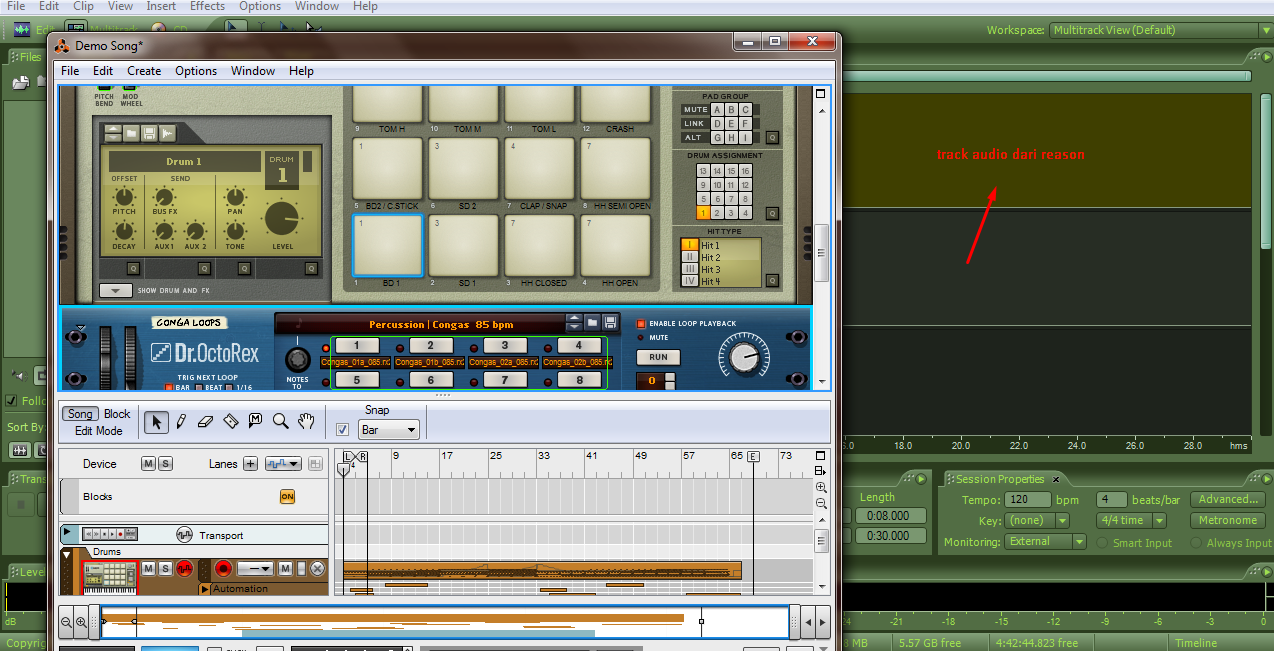Select Hit 2 in Hit Type list
The image size is (1274, 651).
coord(711,257)
